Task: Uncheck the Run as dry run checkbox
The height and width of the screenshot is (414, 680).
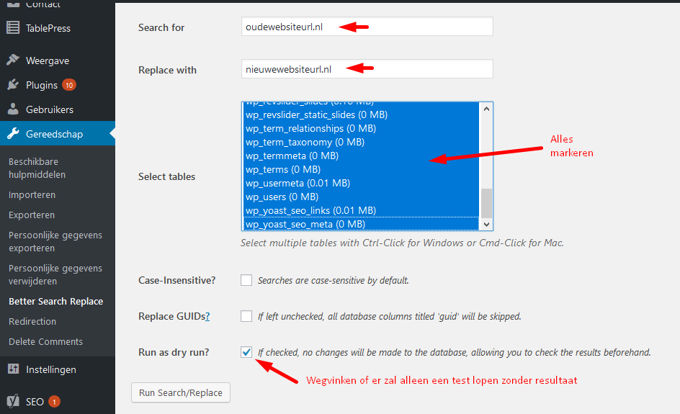Action: pos(246,352)
